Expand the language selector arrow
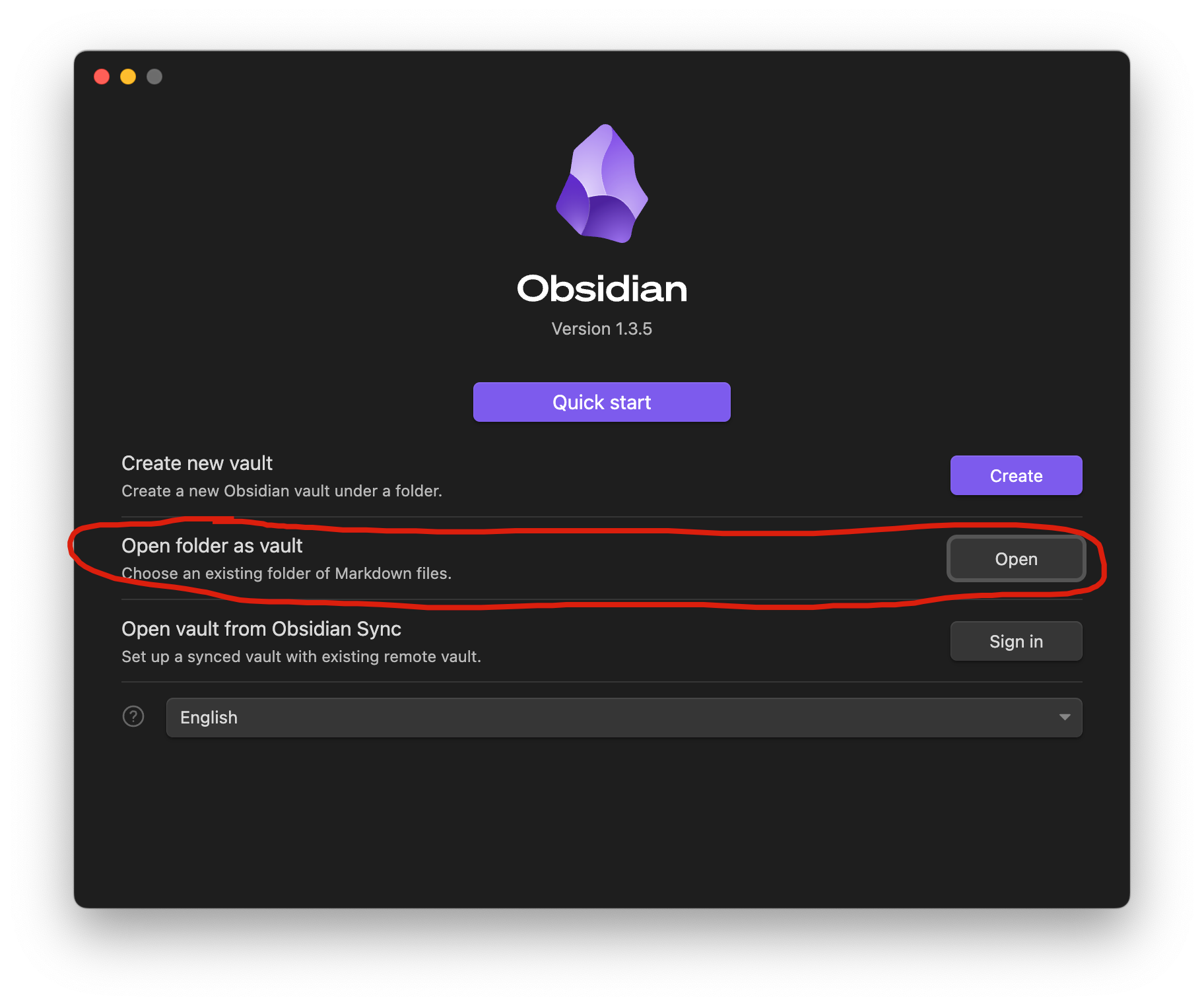Screen dimensions: 1204x1006 tap(1064, 718)
